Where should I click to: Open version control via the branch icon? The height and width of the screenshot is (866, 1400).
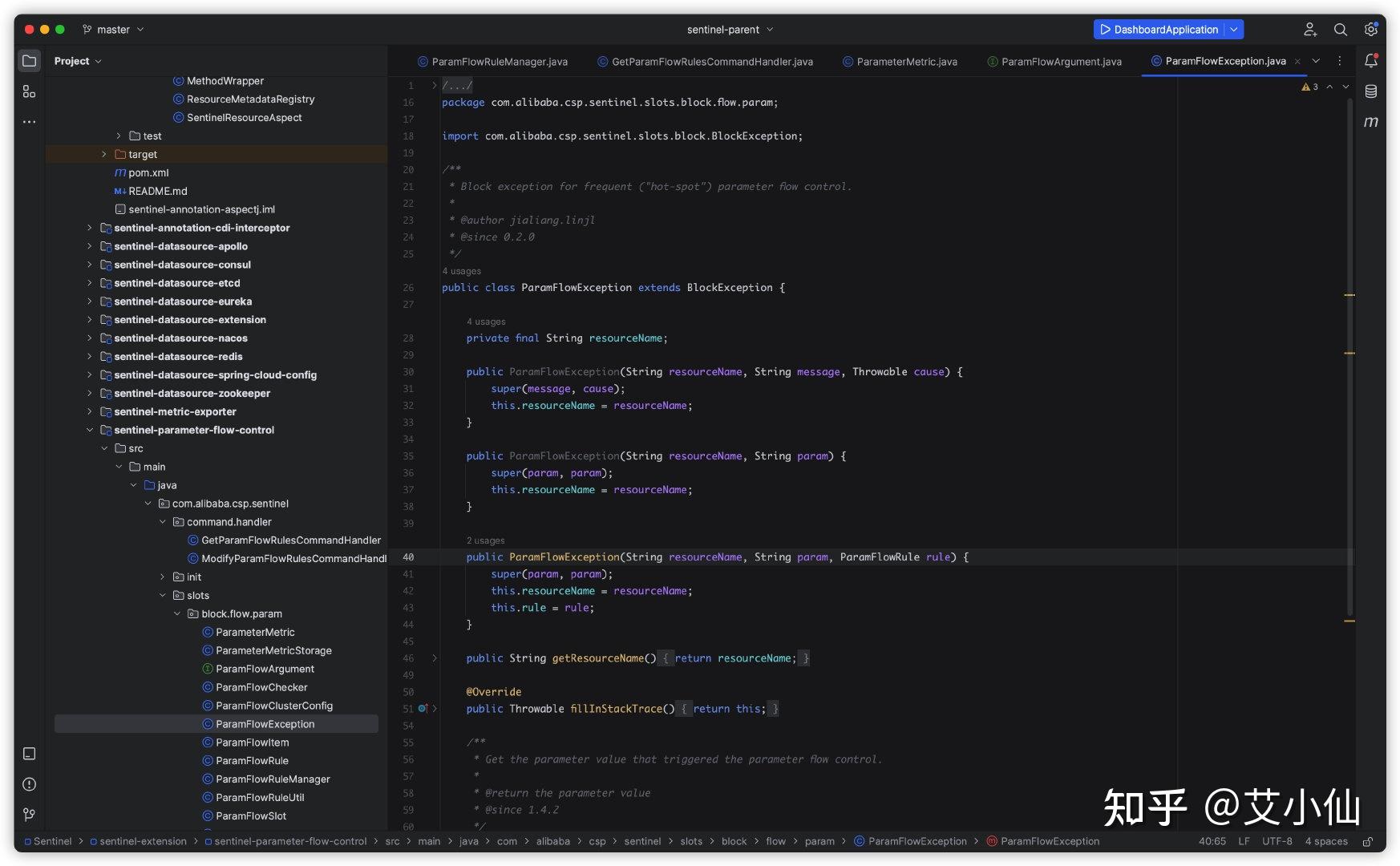pyautogui.click(x=29, y=815)
